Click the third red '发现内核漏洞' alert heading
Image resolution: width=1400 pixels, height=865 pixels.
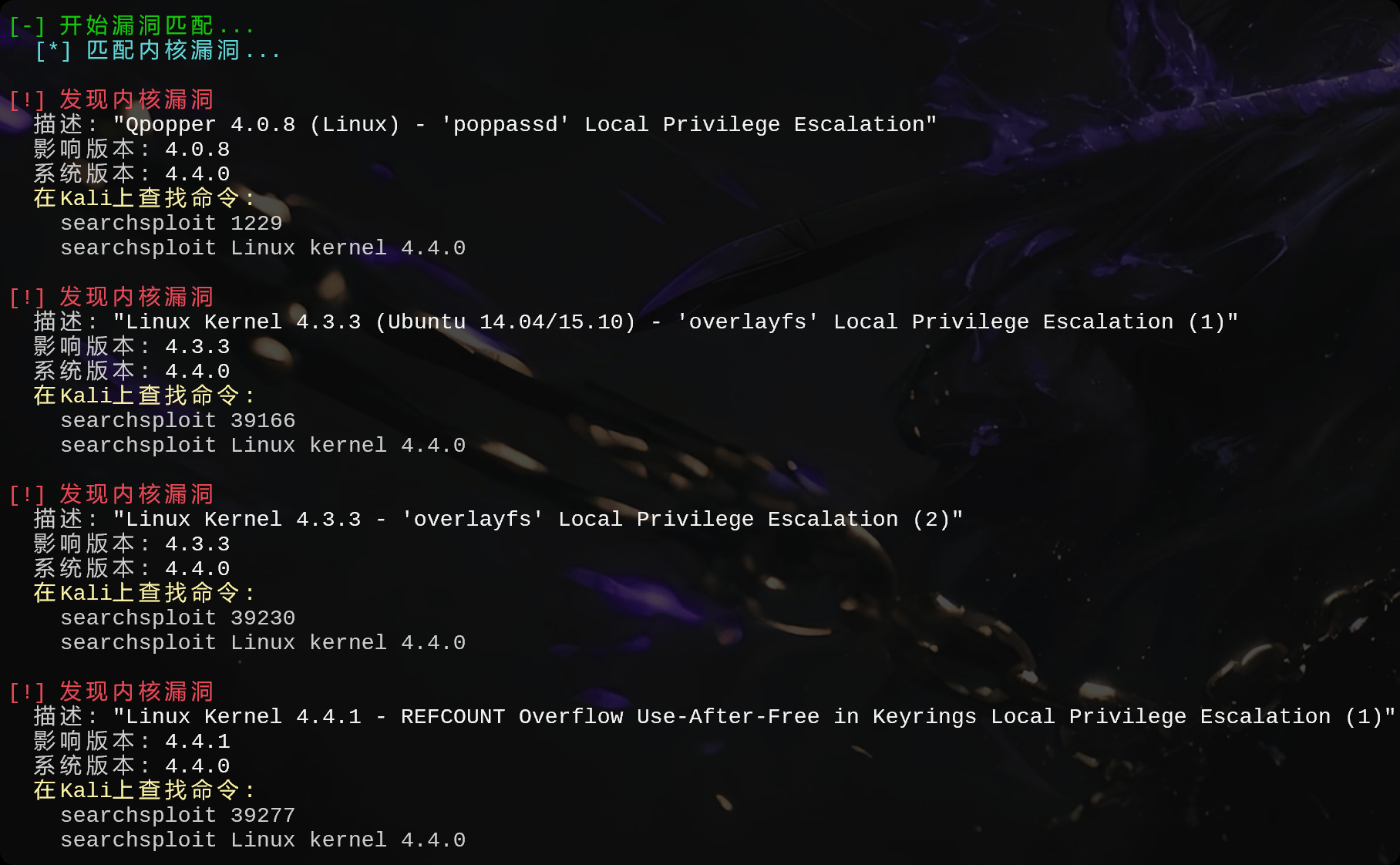click(111, 494)
